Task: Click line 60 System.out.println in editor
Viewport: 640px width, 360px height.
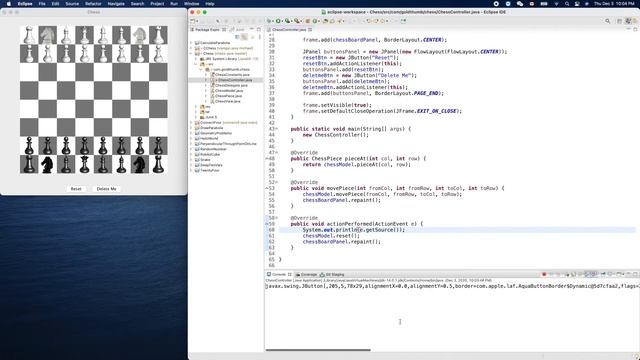Action: (x=353, y=230)
